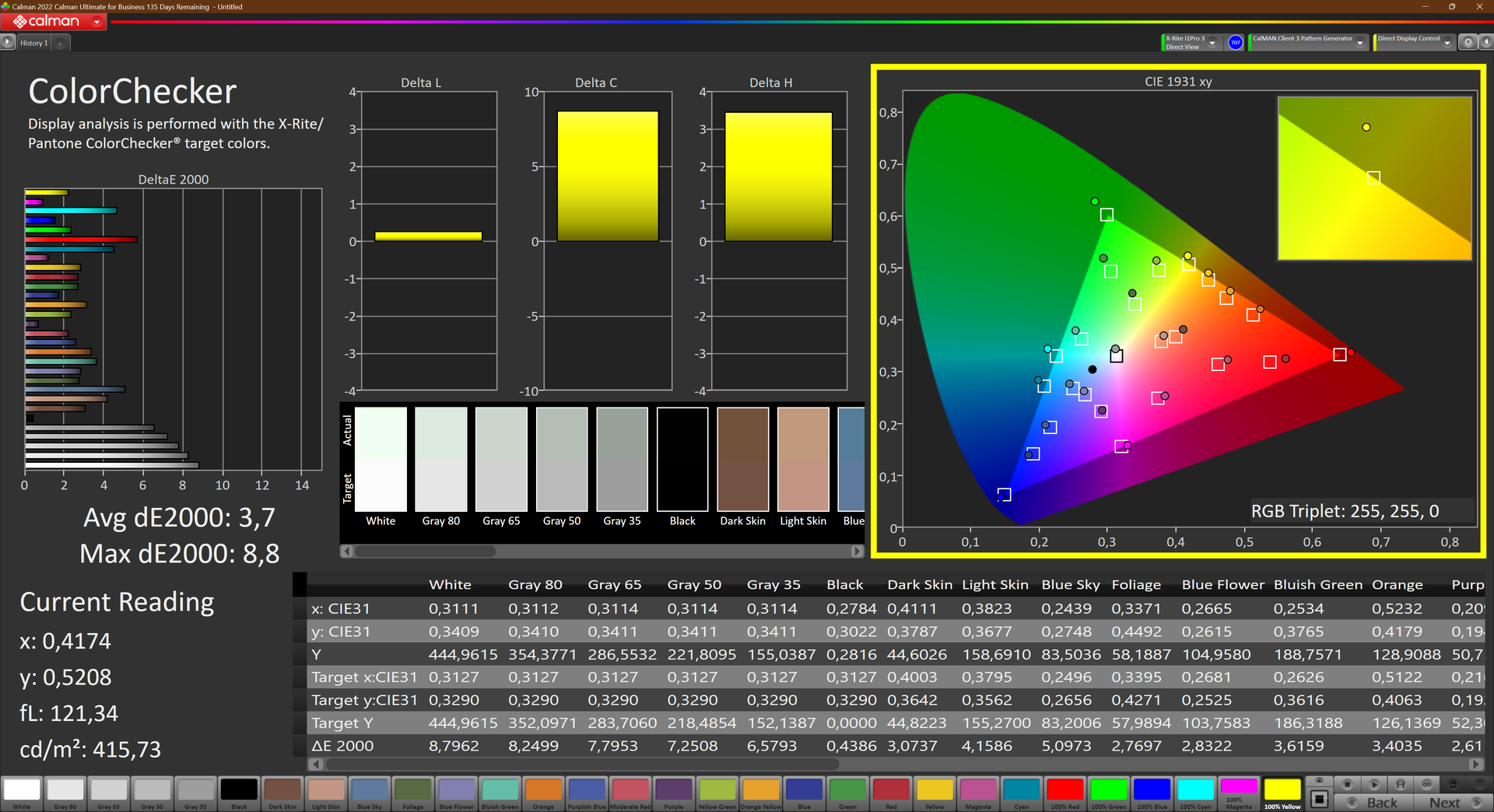Image resolution: width=1494 pixels, height=812 pixels.
Task: Expand CalMAN Client 3 Pattern Generator dropdown
Action: click(1359, 44)
